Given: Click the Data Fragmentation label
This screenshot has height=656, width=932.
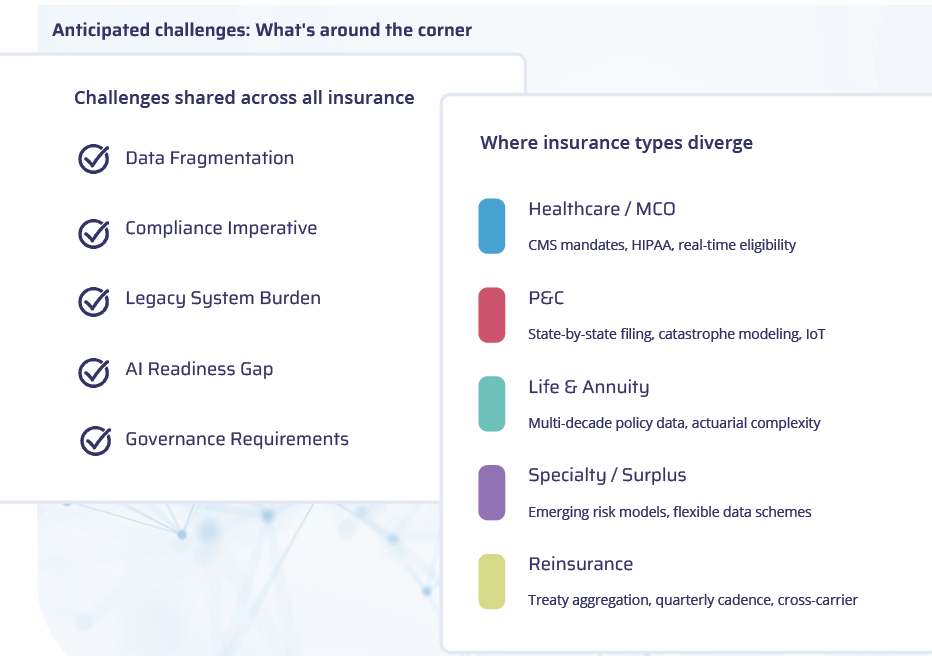Looking at the screenshot, I should tap(210, 158).
